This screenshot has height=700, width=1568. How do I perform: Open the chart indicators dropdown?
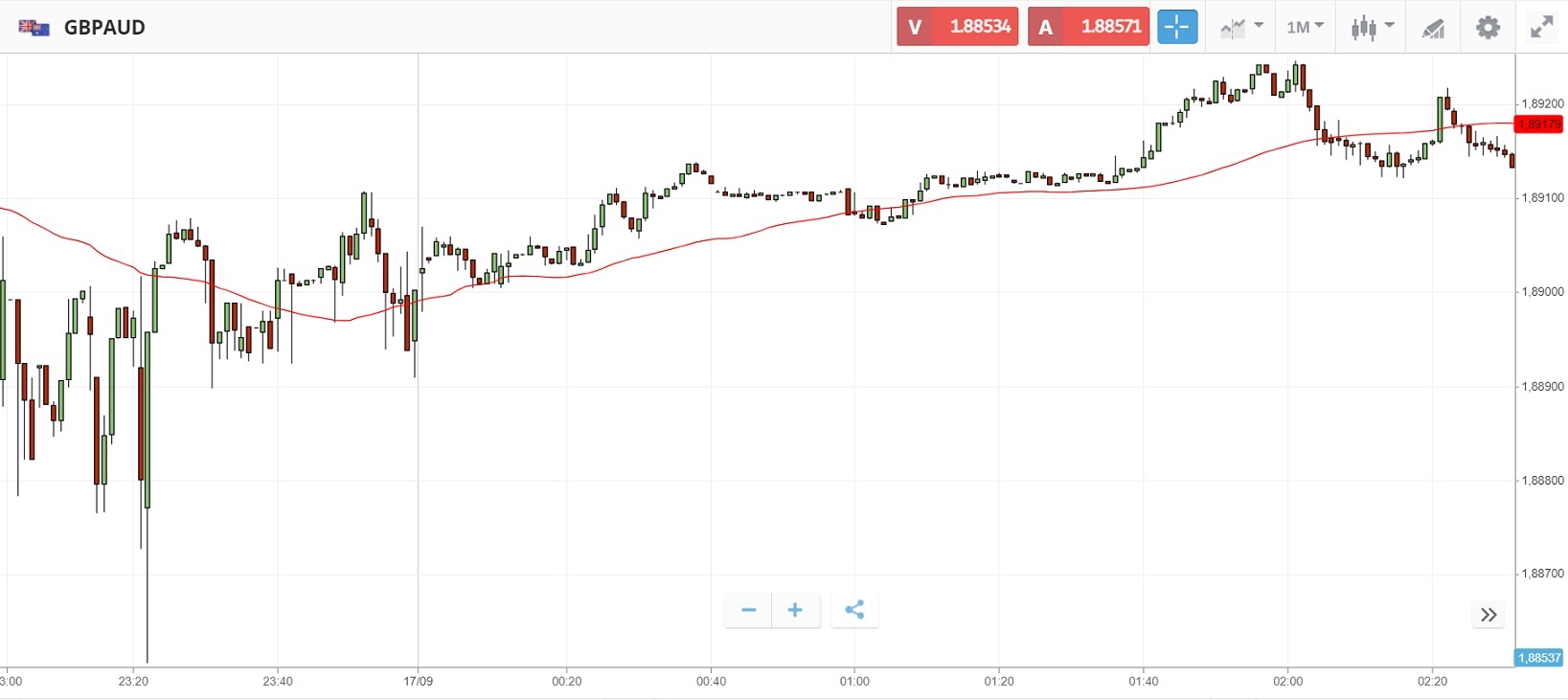pos(1241,27)
